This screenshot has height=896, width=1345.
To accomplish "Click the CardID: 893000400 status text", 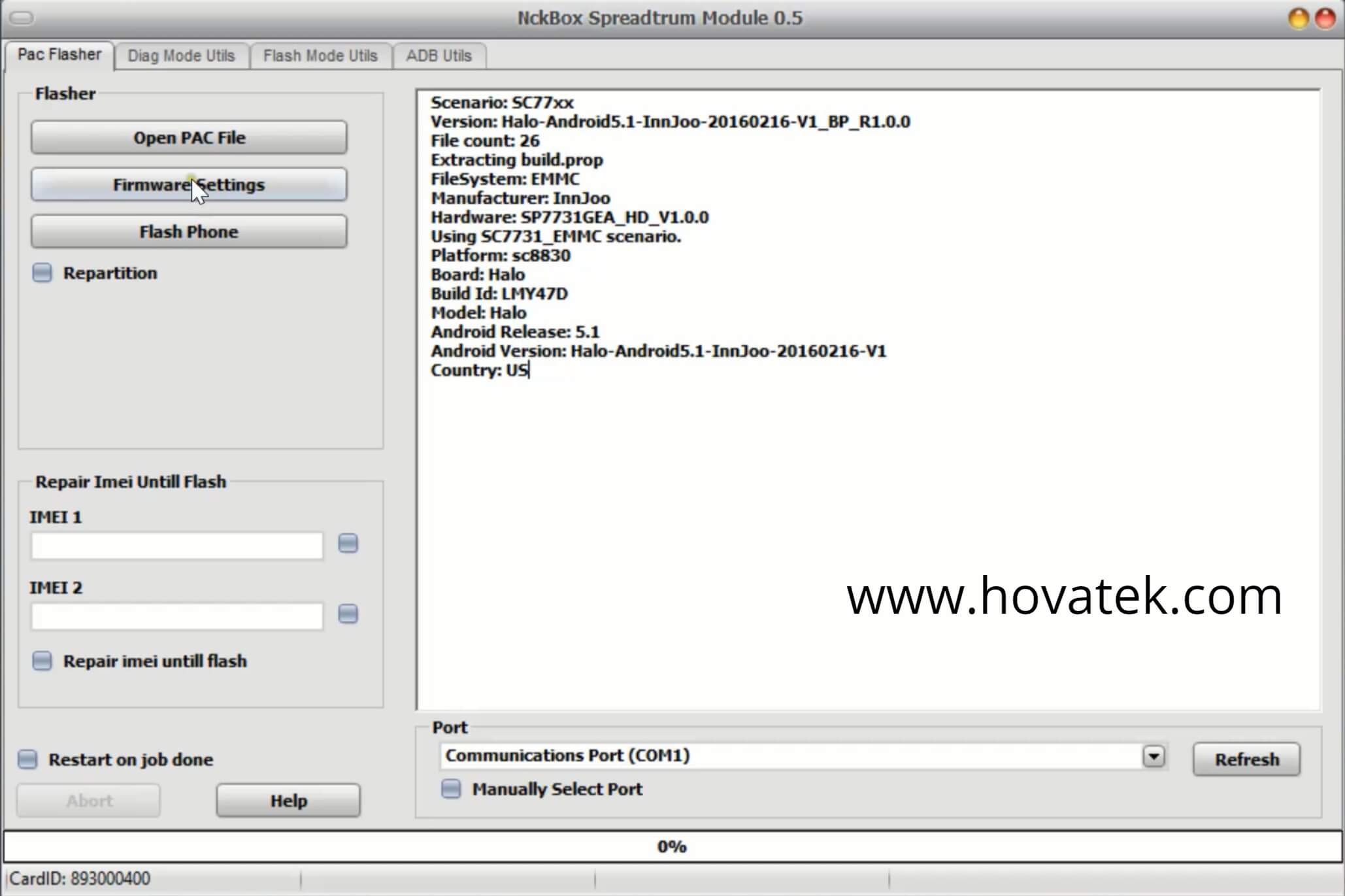I will (80, 879).
